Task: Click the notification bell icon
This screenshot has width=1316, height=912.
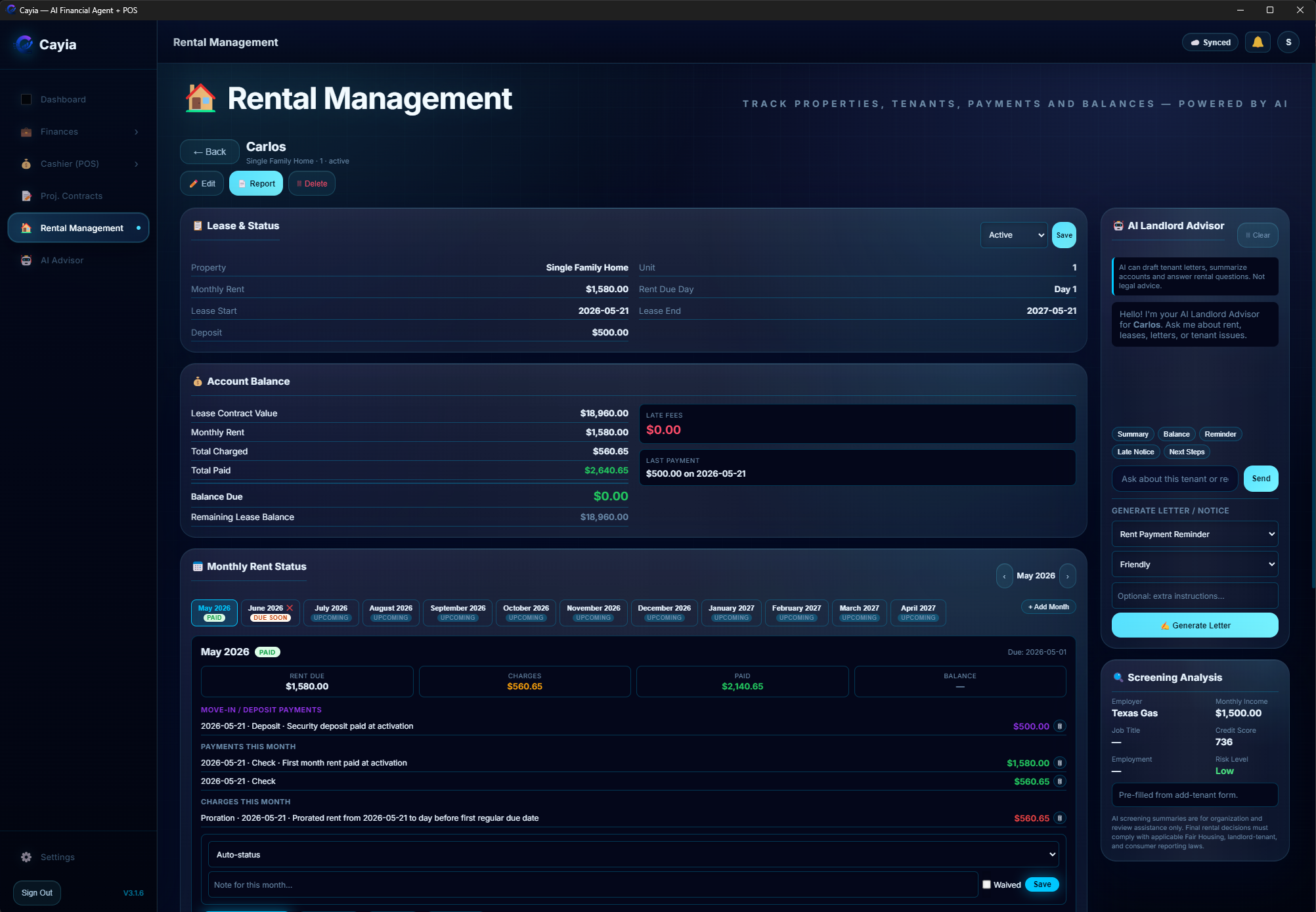Action: tap(1258, 42)
